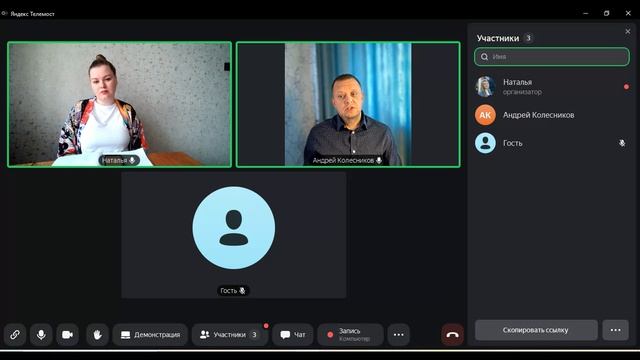Start screen sharing with Демонстрация
Viewport: 640px width, 360px height.
(150, 335)
